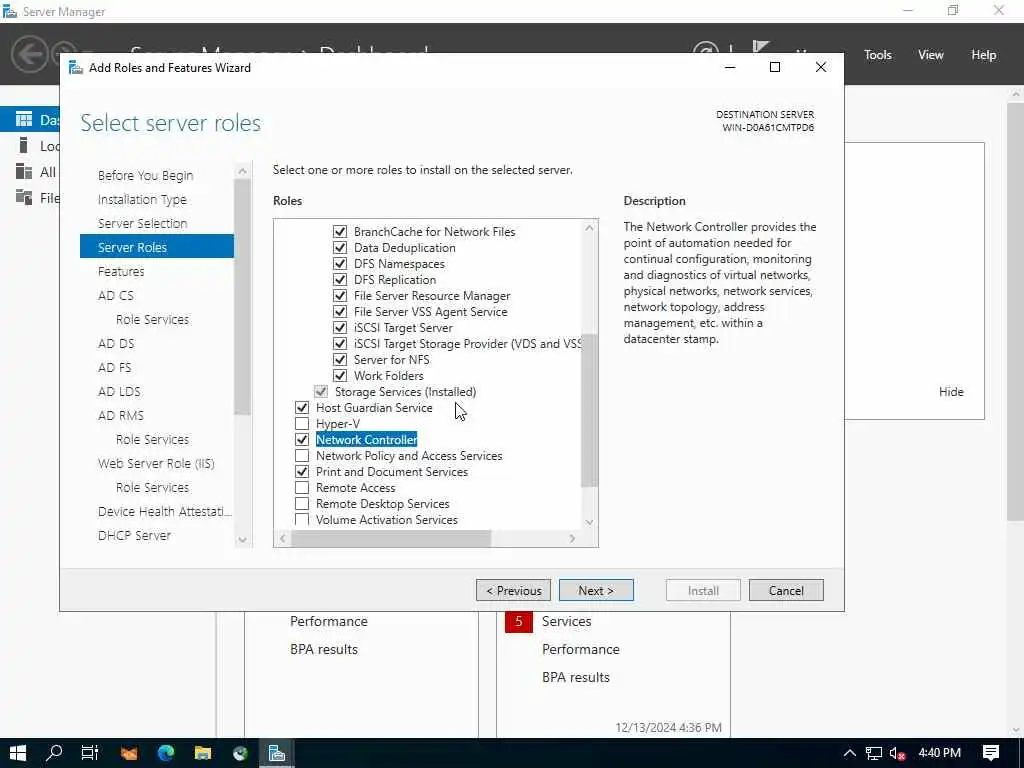Click roles list right scroll arrow

pos(572,538)
